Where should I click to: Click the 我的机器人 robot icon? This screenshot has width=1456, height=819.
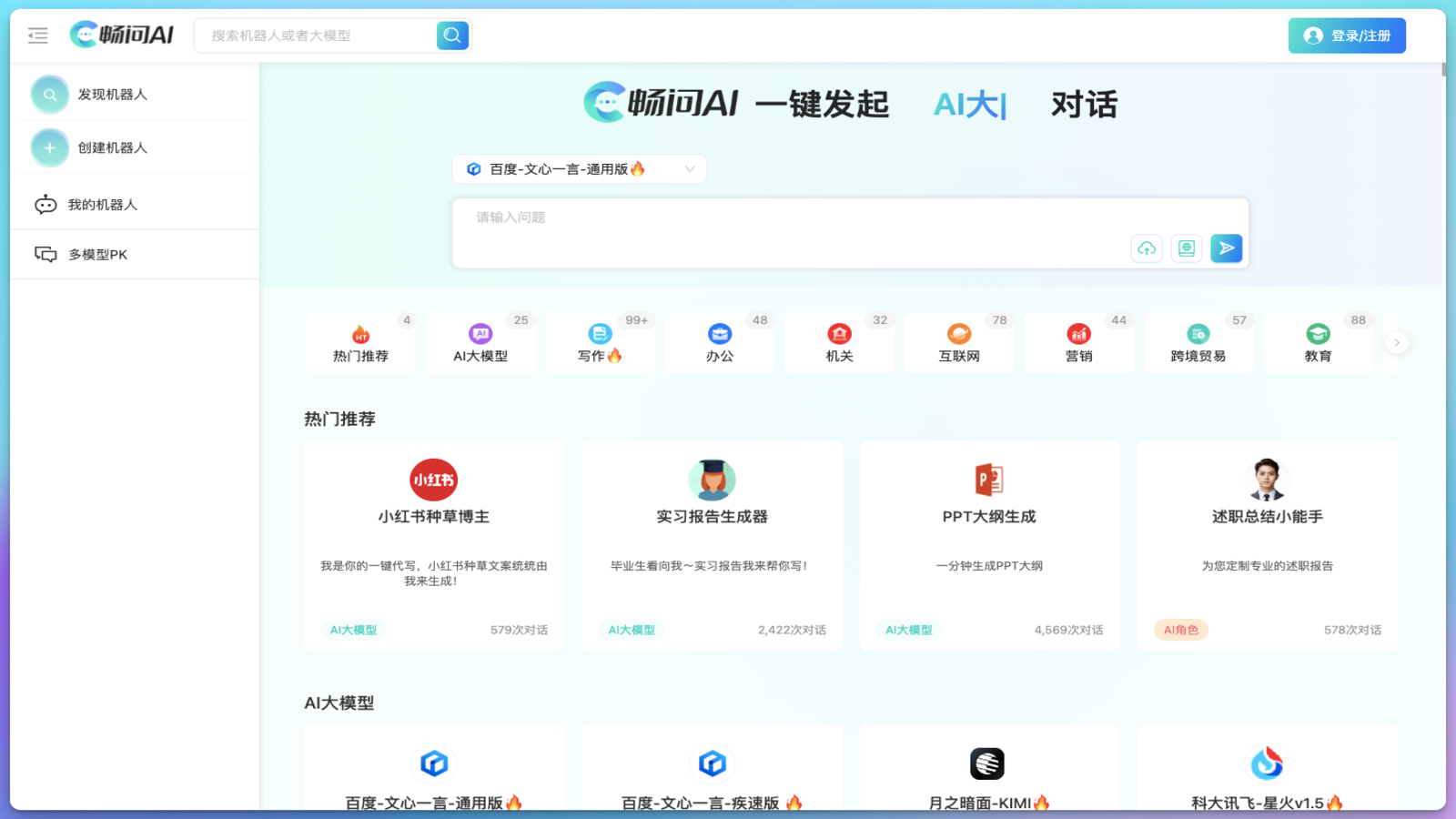(x=45, y=205)
